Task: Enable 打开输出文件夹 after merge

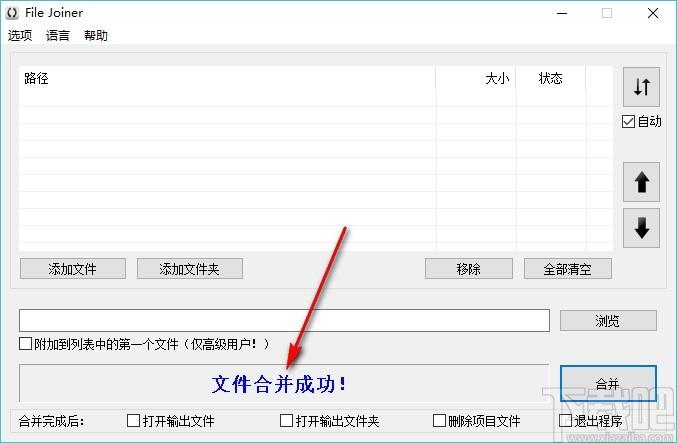Action: 286,421
